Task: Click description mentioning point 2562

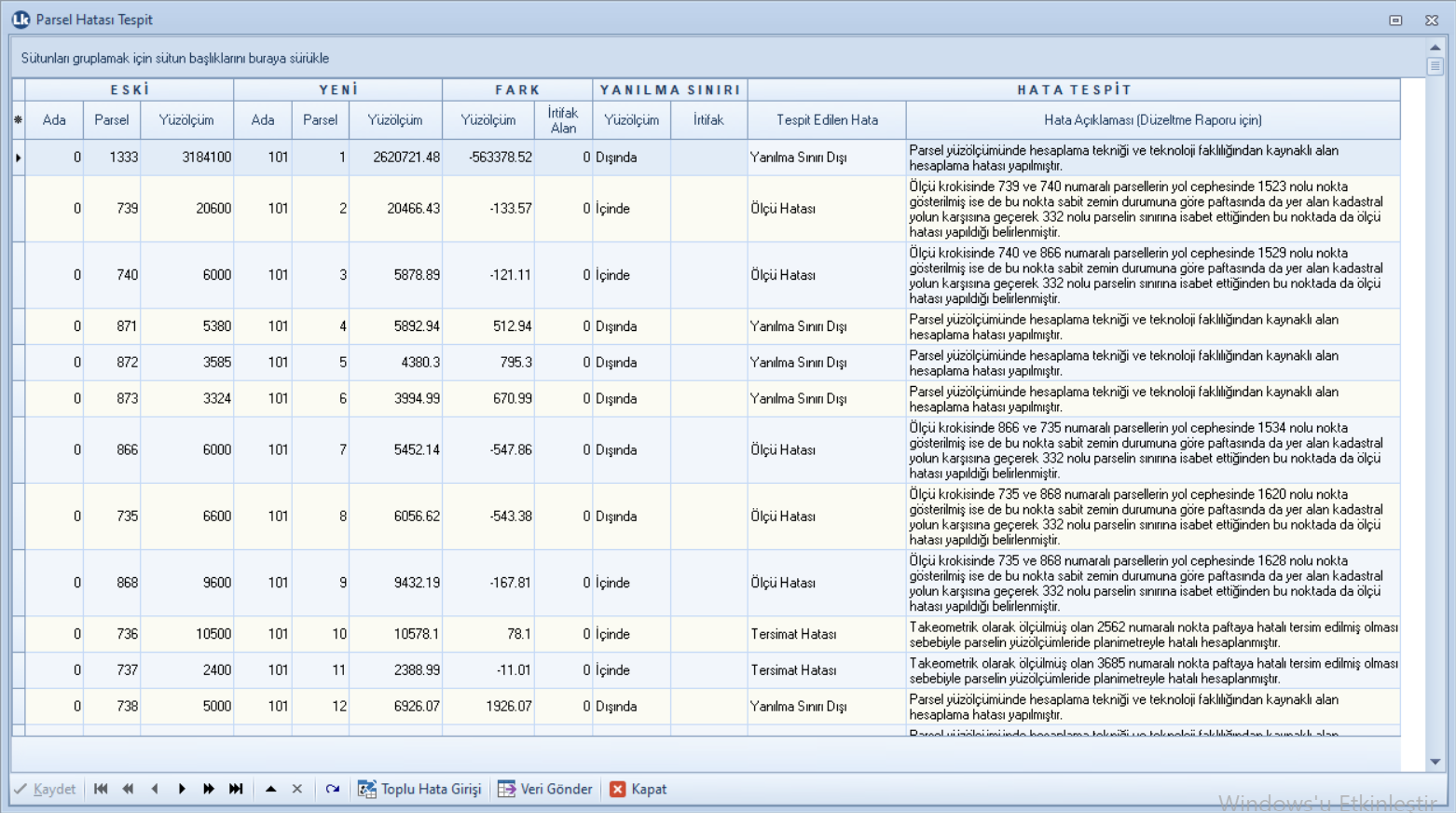Action: click(x=1153, y=635)
